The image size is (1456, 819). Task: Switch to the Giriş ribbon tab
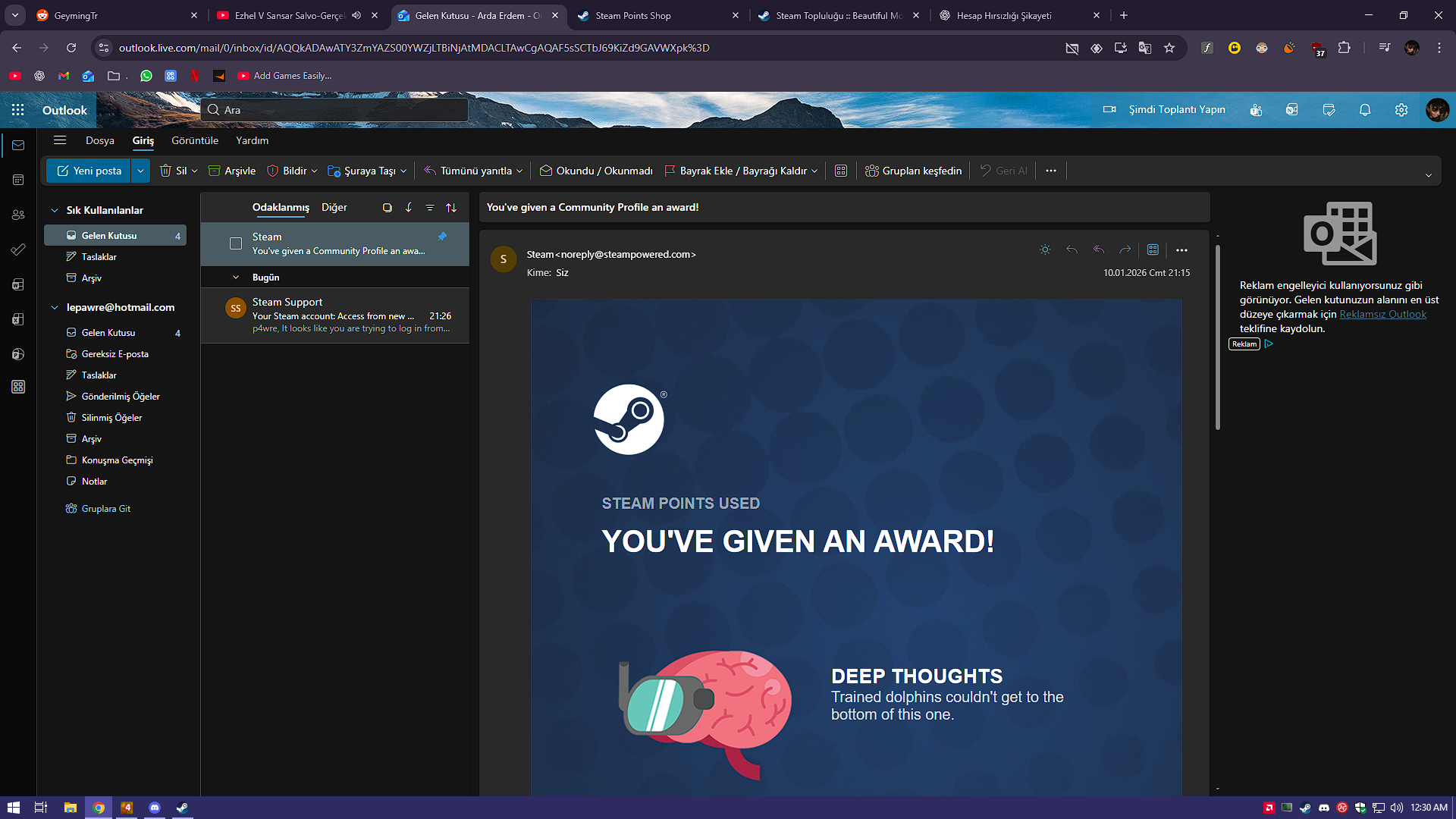coord(143,140)
